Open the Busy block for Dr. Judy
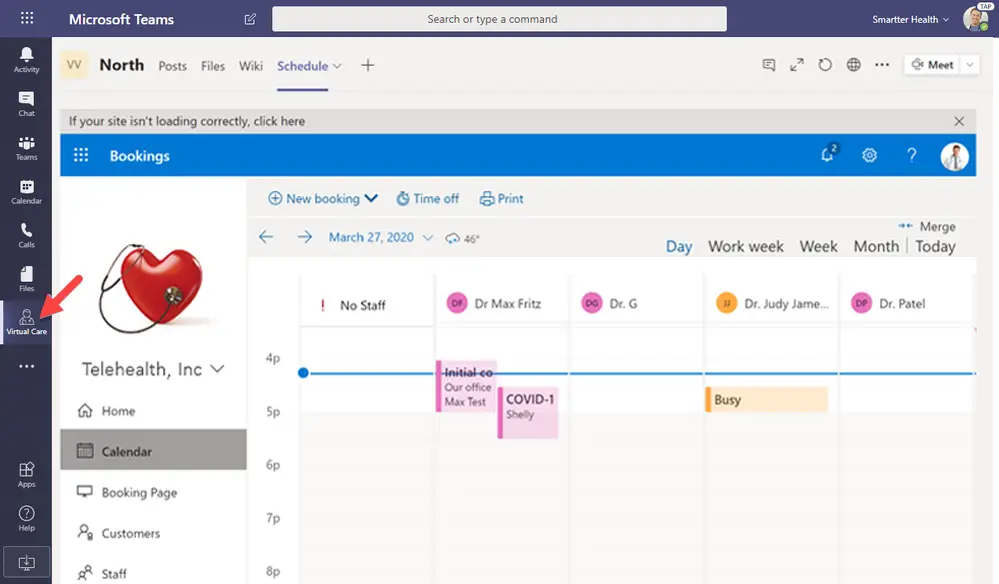The image size is (999, 584). click(x=766, y=399)
